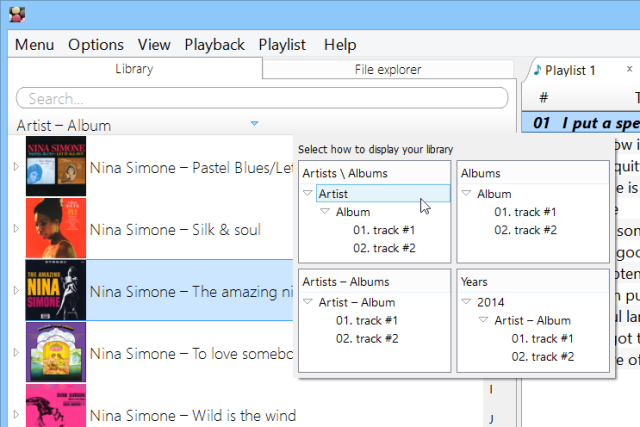Screen dimensions: 640x427
Task: Click the Pastel Blues album cover
Action: click(x=56, y=167)
